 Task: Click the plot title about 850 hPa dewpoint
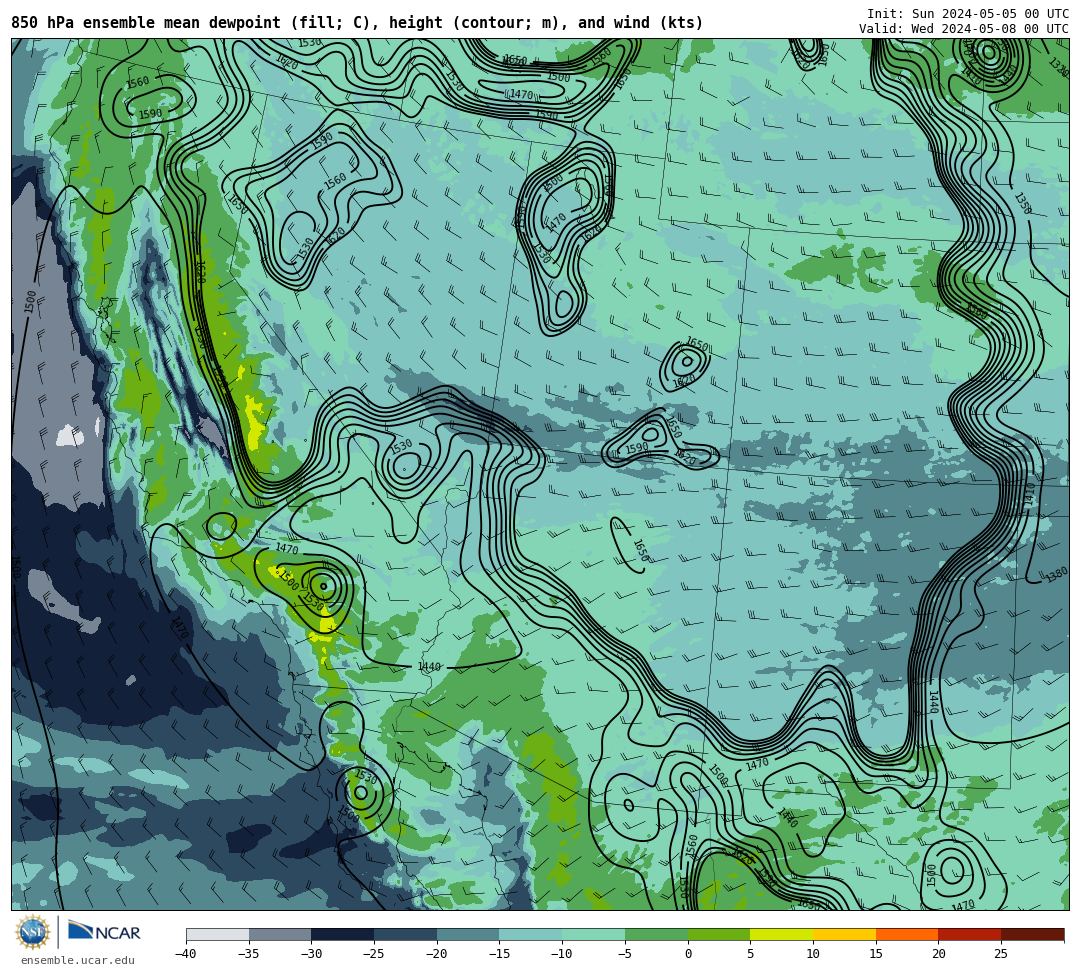pos(357,23)
